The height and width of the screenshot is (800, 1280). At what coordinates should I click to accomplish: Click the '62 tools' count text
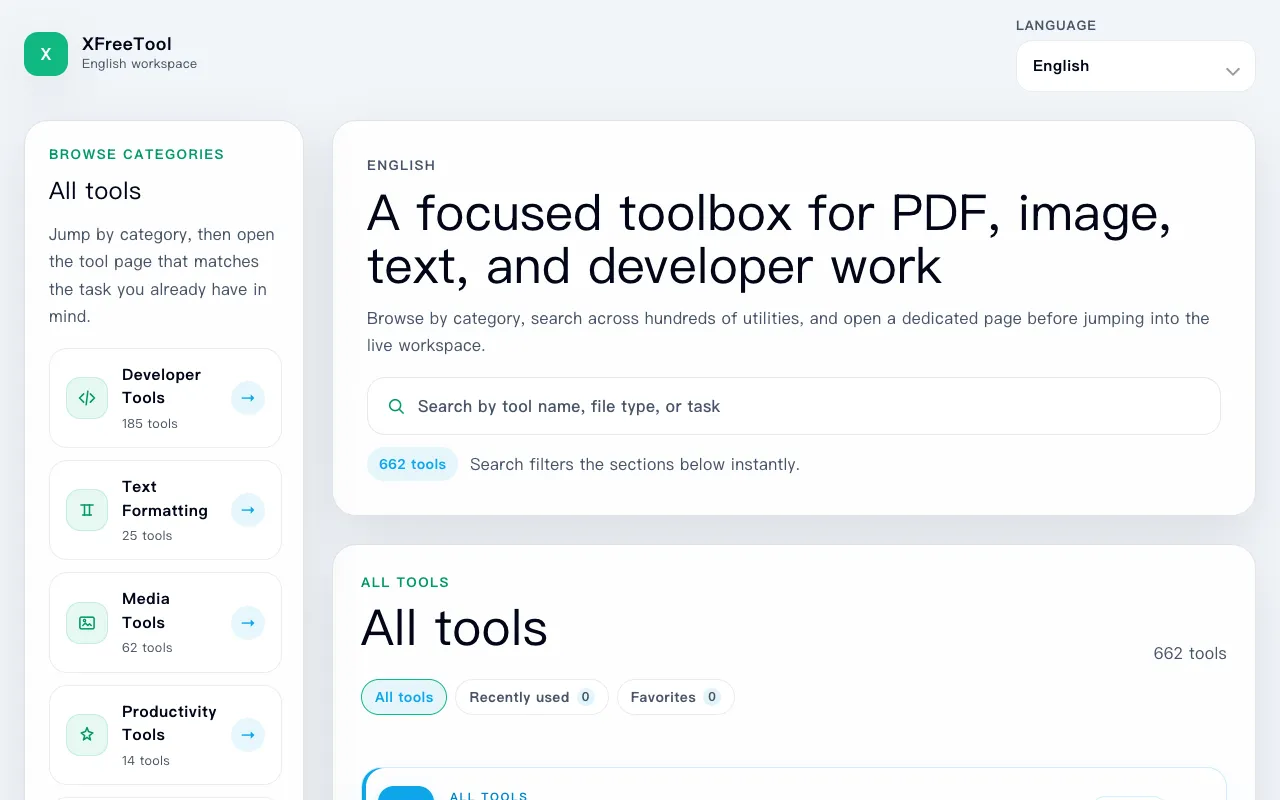pos(147,647)
